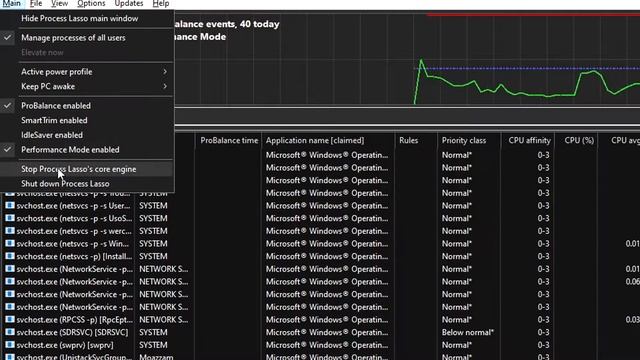The width and height of the screenshot is (640, 360).
Task: Open the File menu
Action: 36,4
